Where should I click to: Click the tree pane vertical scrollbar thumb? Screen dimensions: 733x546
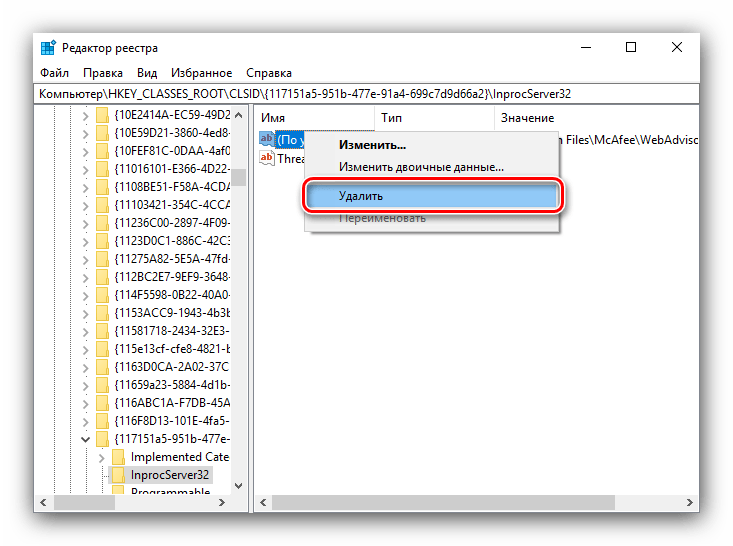(x=239, y=178)
